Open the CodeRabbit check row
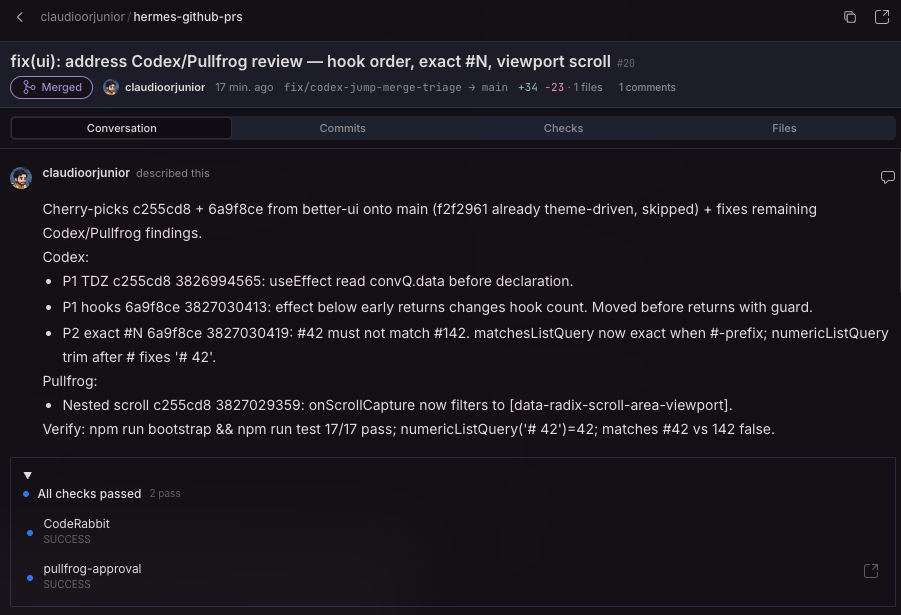The image size is (901, 615). pyautogui.click(x=452, y=531)
